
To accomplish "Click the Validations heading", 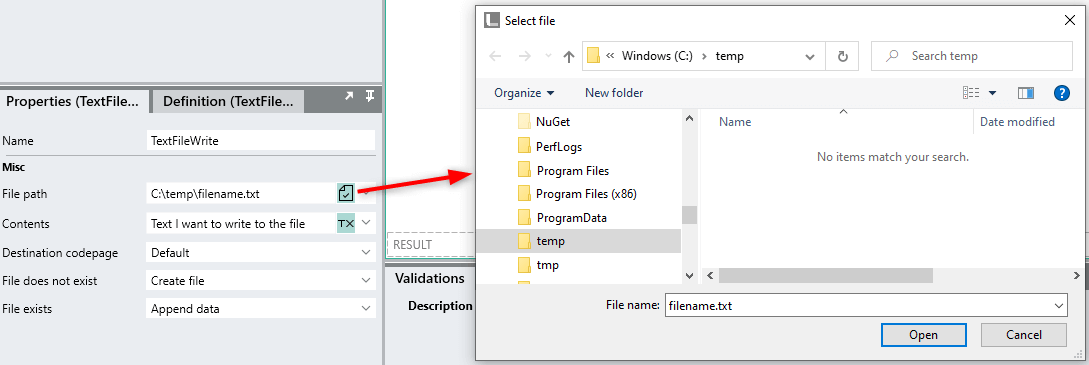I will 430,278.
